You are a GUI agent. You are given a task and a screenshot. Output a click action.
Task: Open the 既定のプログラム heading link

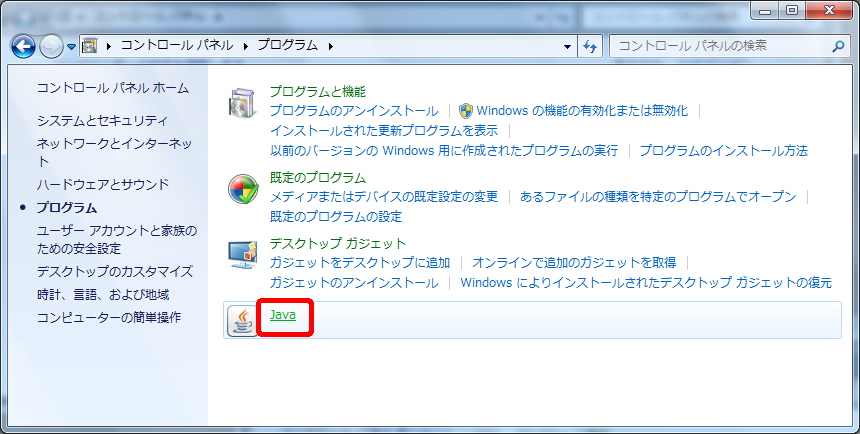(318, 178)
